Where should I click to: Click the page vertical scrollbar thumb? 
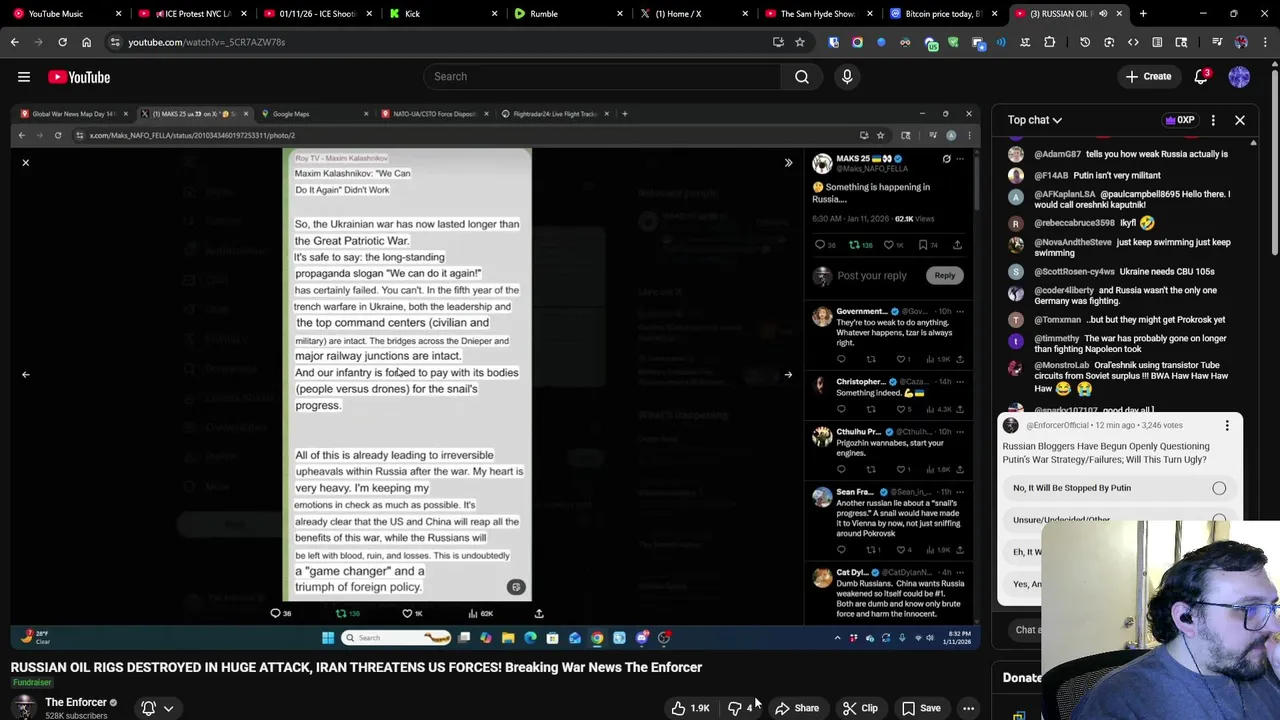point(1274,160)
